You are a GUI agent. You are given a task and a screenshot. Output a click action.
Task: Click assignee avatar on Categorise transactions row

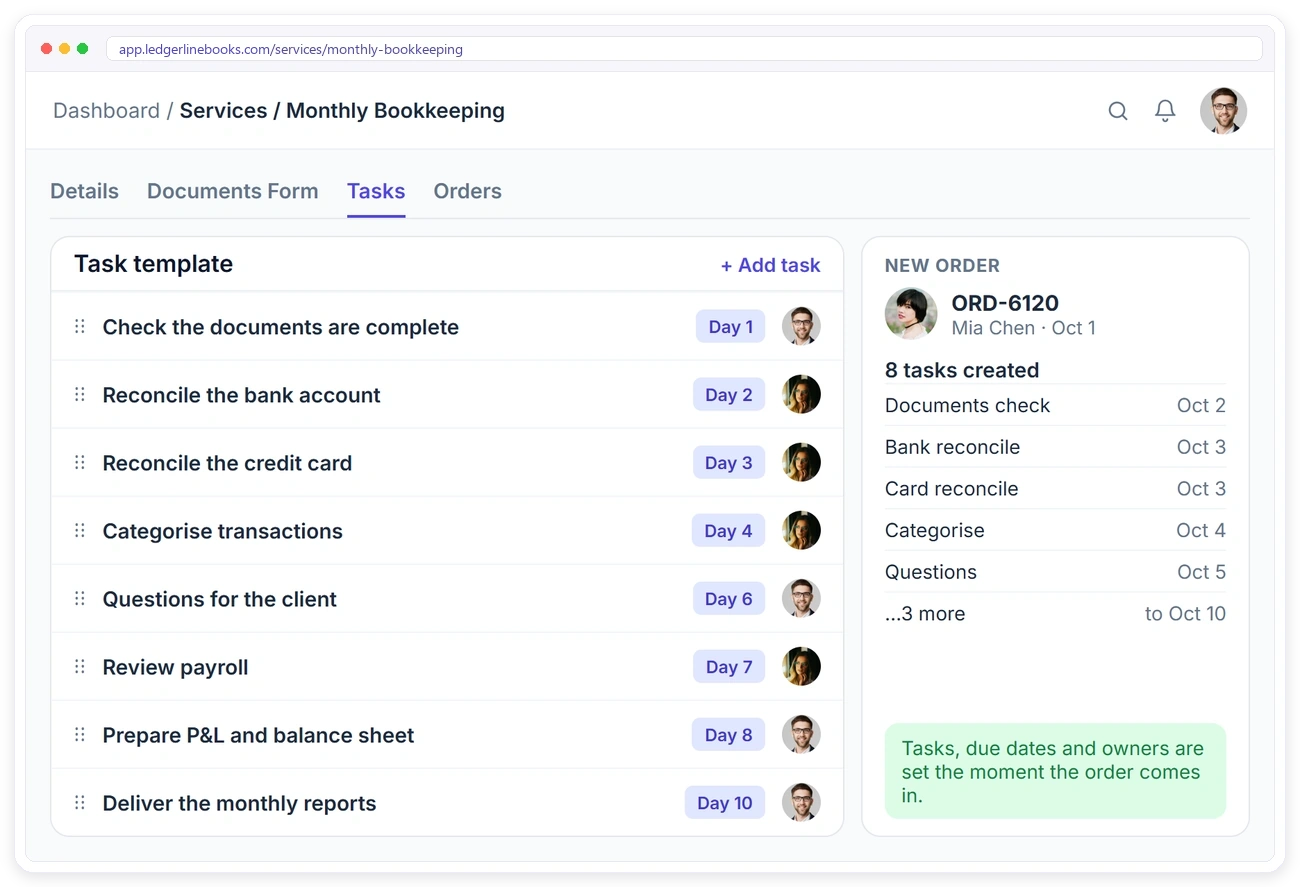801,531
